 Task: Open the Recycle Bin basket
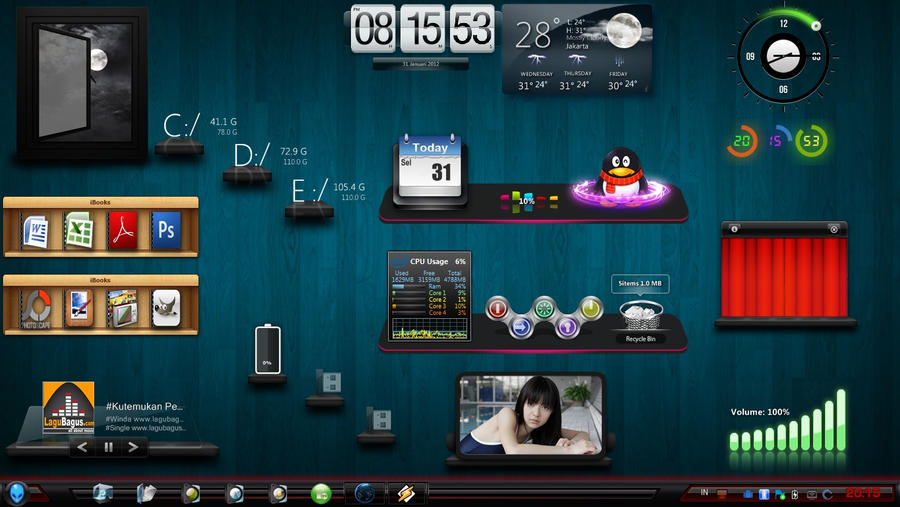click(641, 315)
